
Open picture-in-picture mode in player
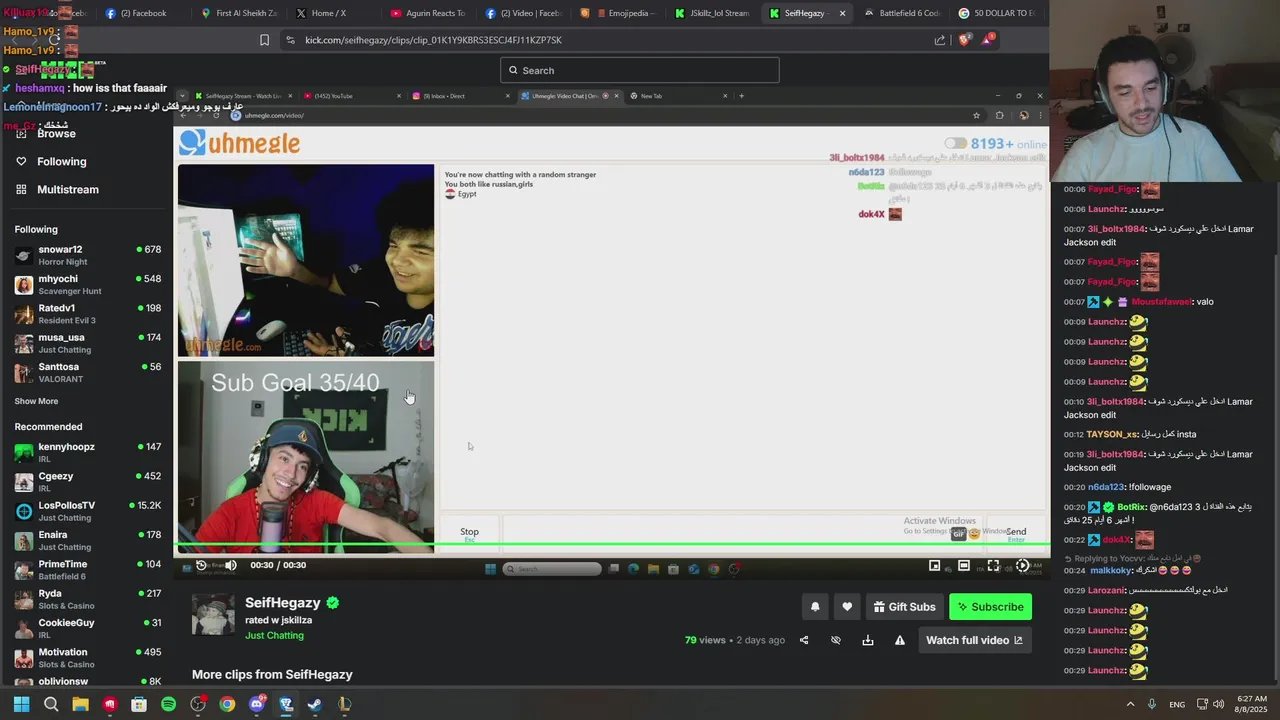(x=935, y=565)
